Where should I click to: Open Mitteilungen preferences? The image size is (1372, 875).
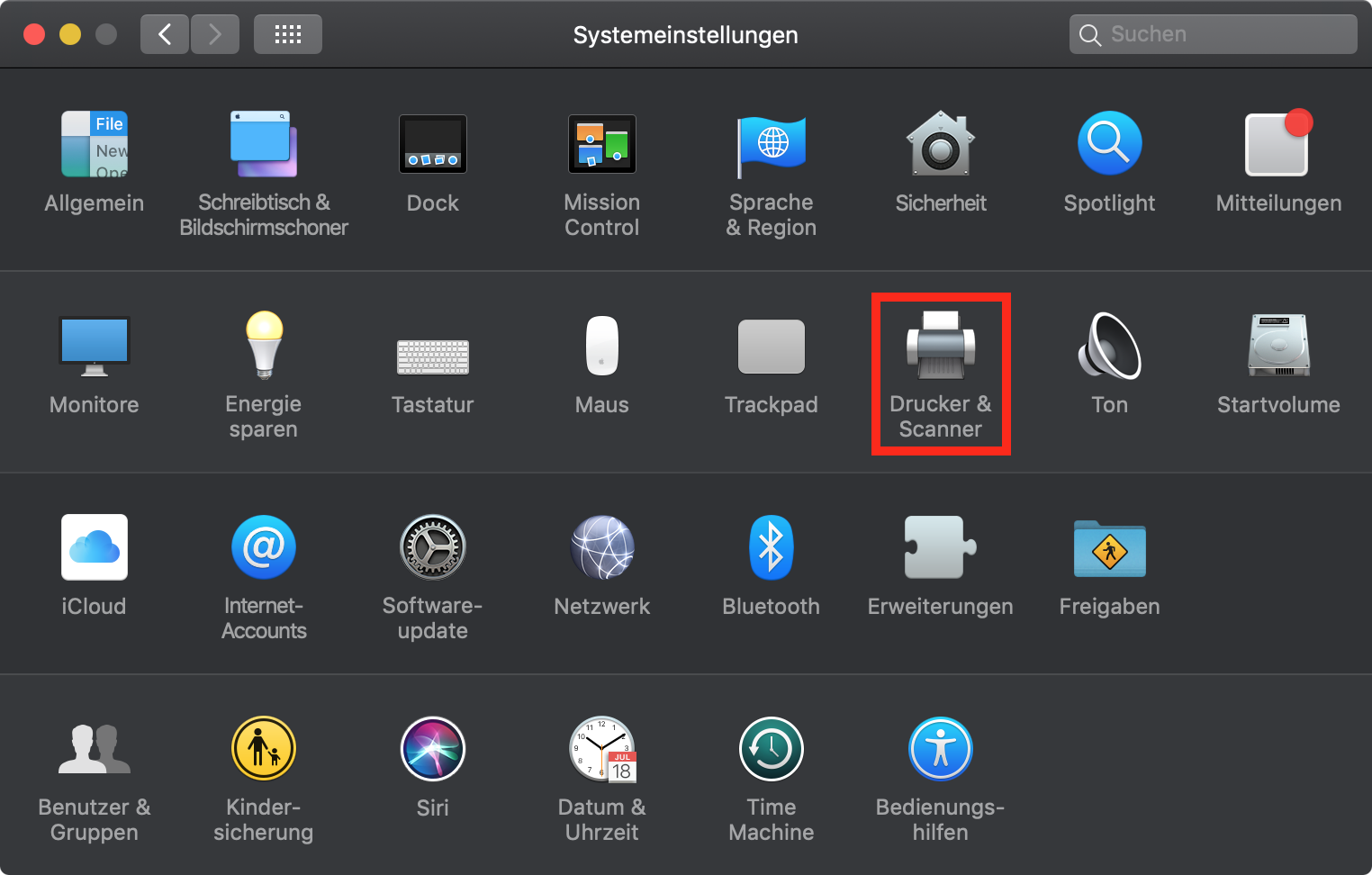[1278, 144]
